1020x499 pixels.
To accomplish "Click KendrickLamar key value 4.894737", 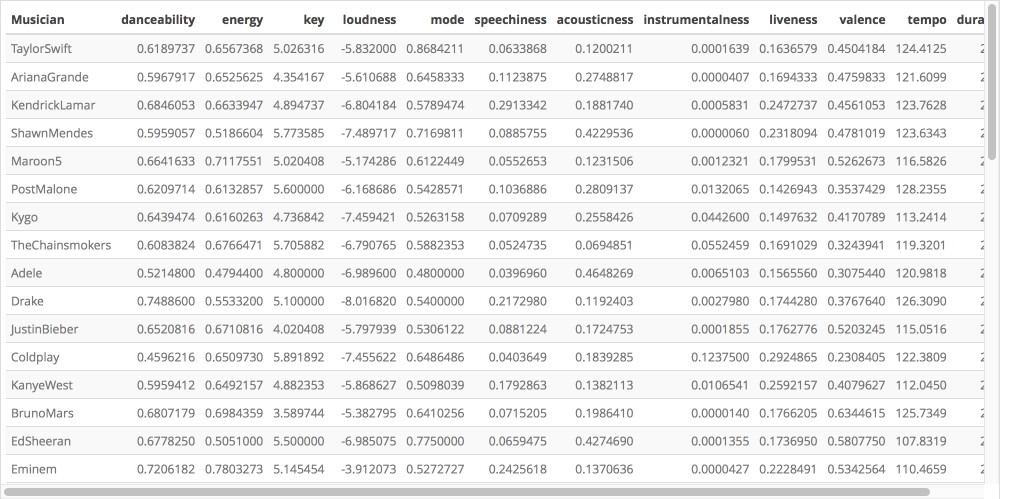I will [x=299, y=105].
